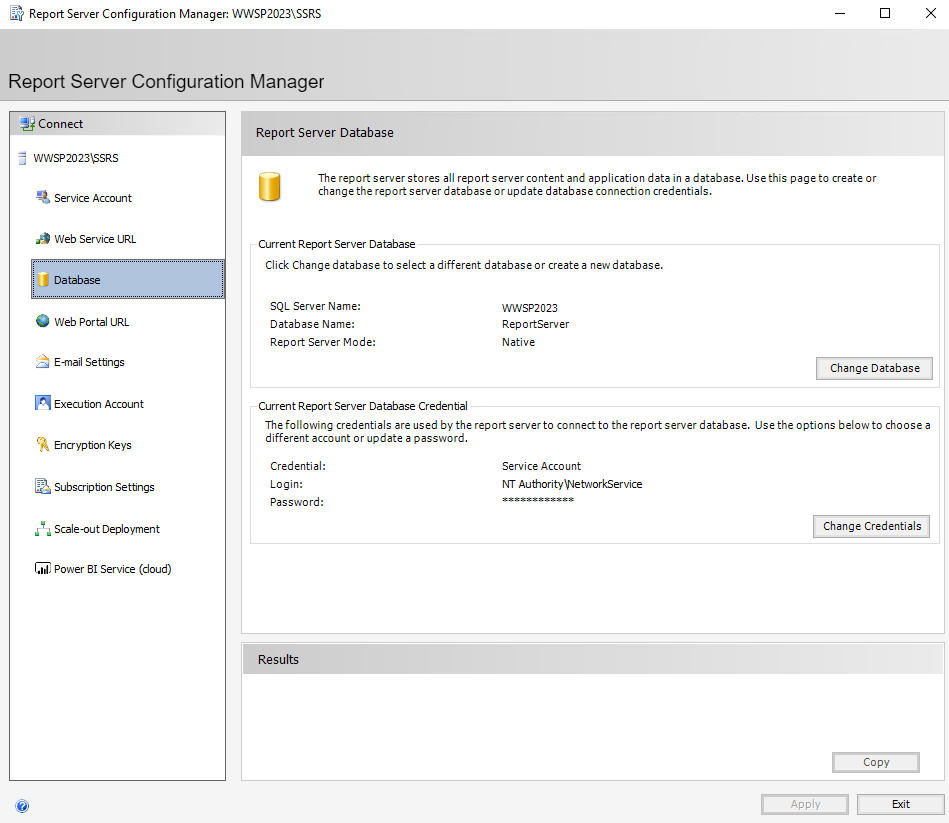This screenshot has width=949, height=823.
Task: Click the Connect computer icon
Action: click(x=27, y=124)
